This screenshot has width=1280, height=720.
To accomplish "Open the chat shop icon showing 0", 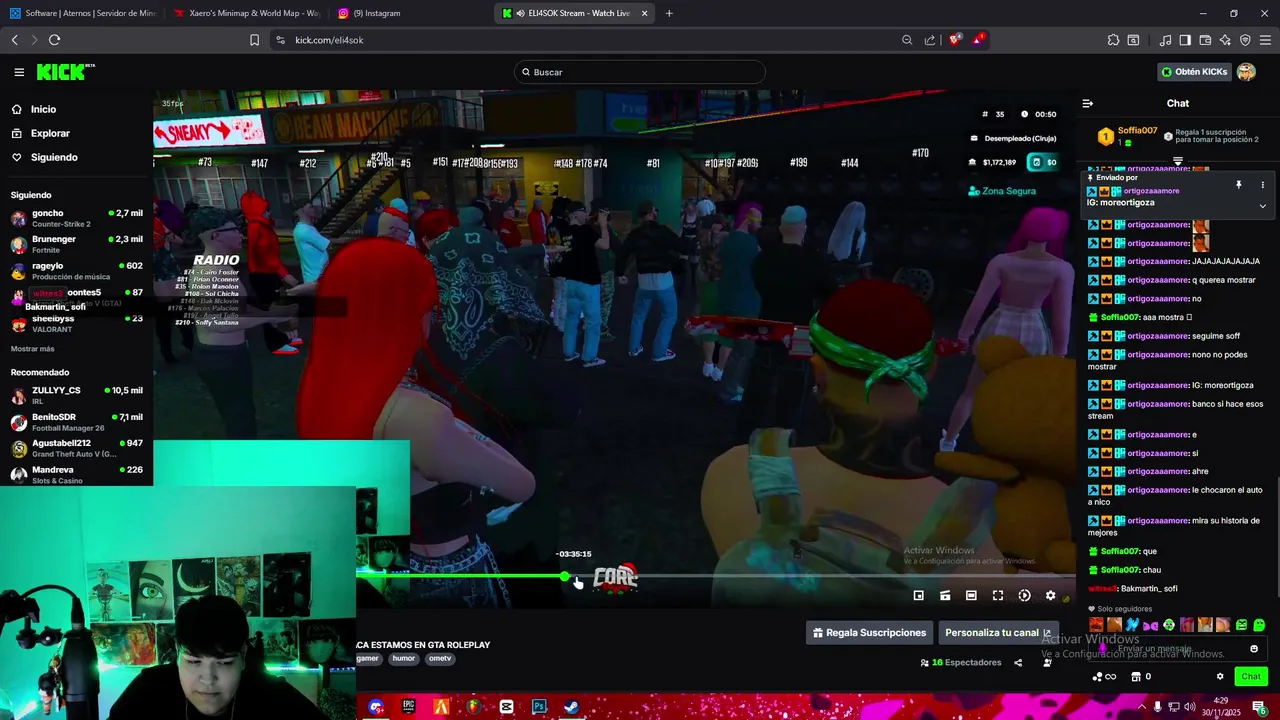I will point(1140,677).
